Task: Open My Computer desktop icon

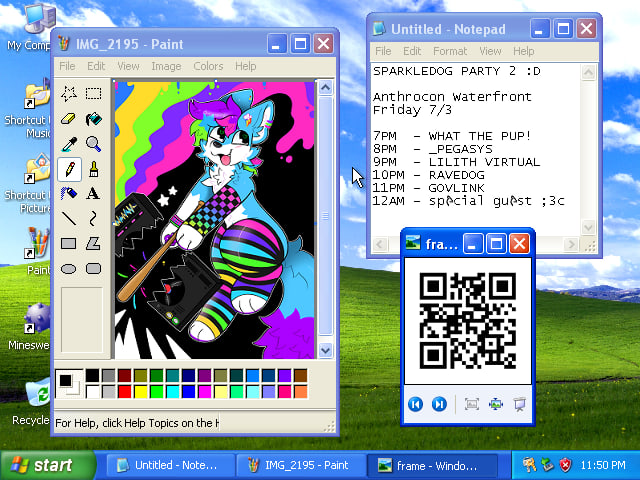Action: tap(35, 27)
